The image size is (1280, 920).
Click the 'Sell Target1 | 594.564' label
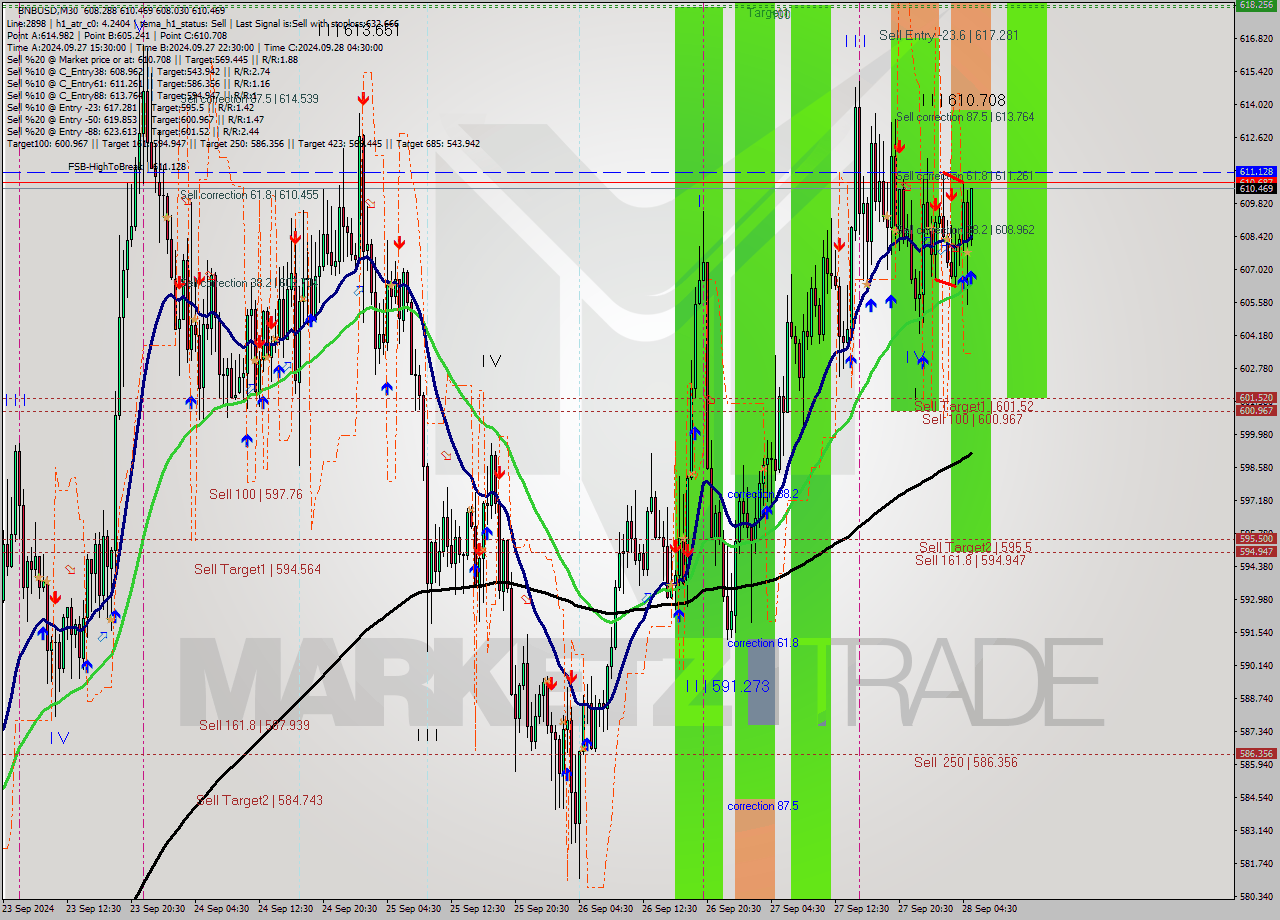tap(257, 569)
